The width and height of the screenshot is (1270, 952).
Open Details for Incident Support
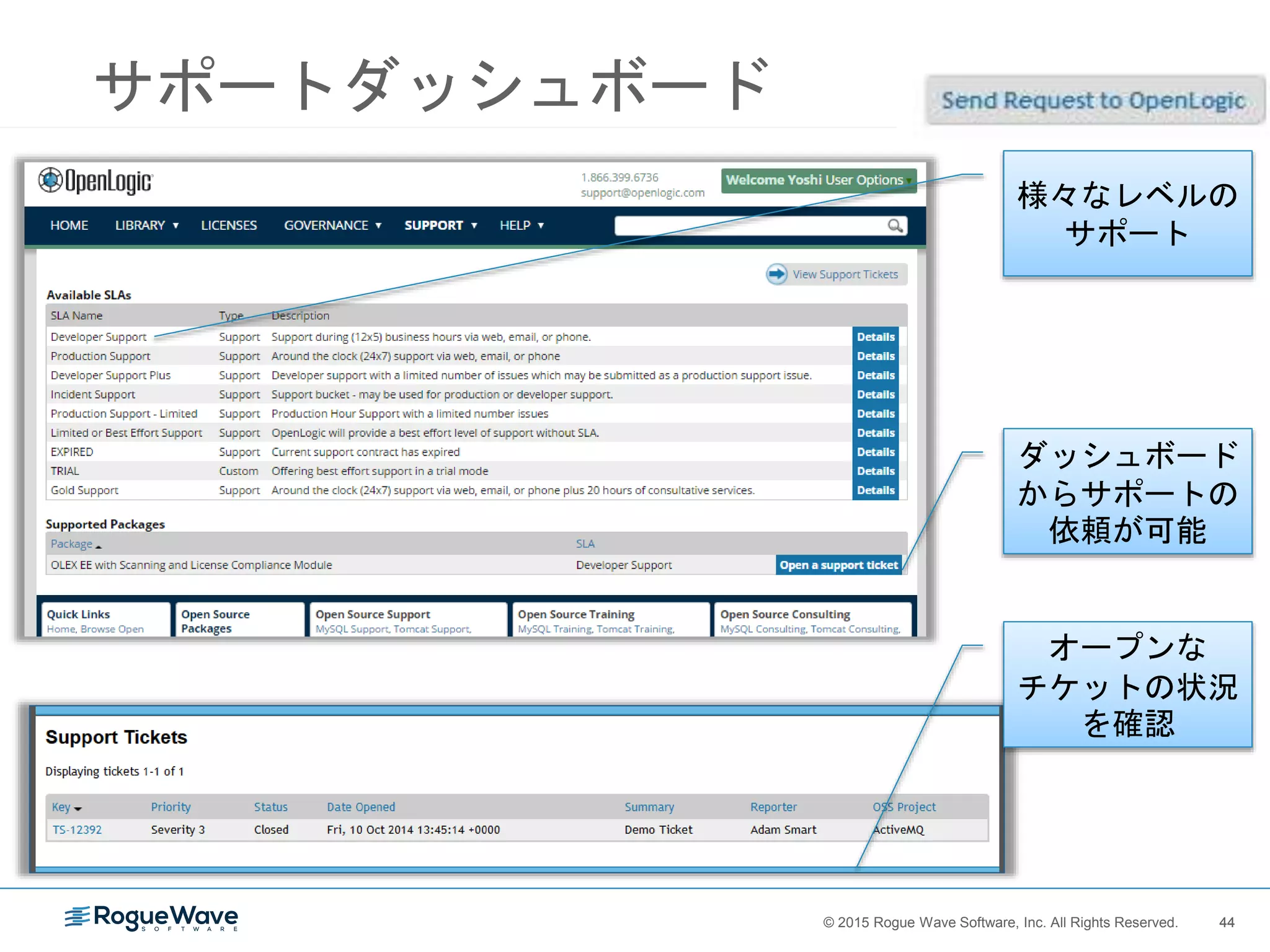pos(876,395)
